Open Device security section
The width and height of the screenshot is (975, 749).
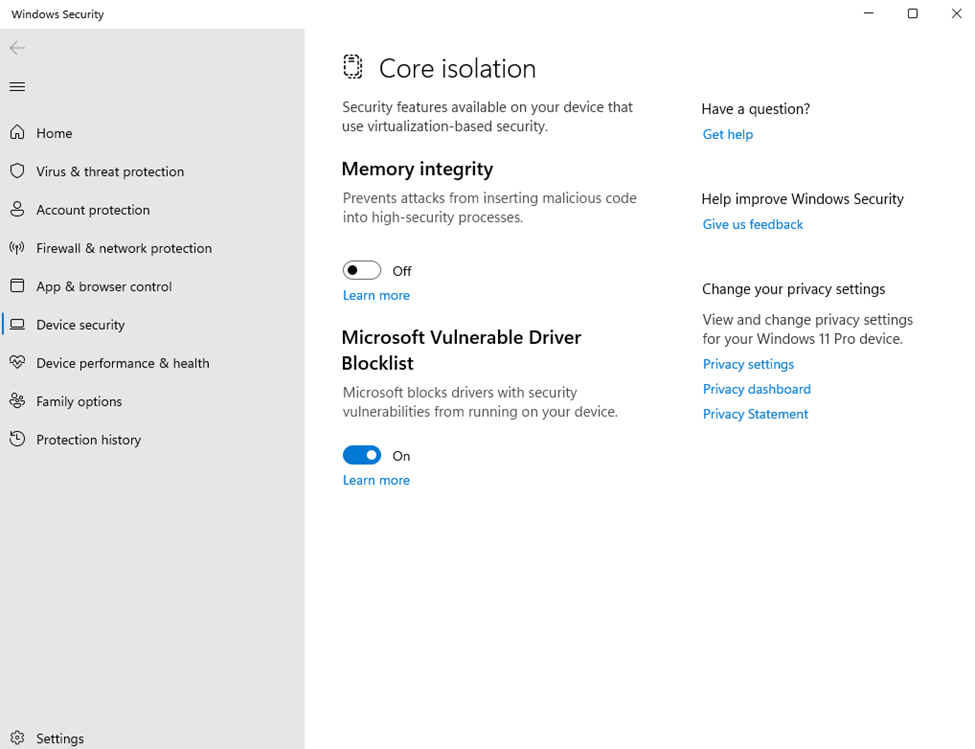coord(80,325)
